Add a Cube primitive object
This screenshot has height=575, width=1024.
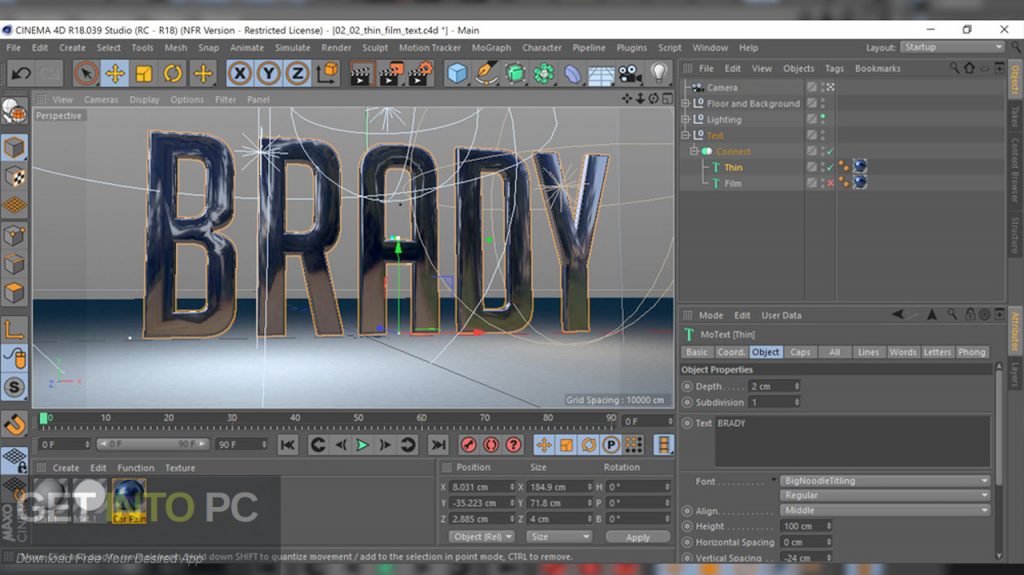point(457,73)
